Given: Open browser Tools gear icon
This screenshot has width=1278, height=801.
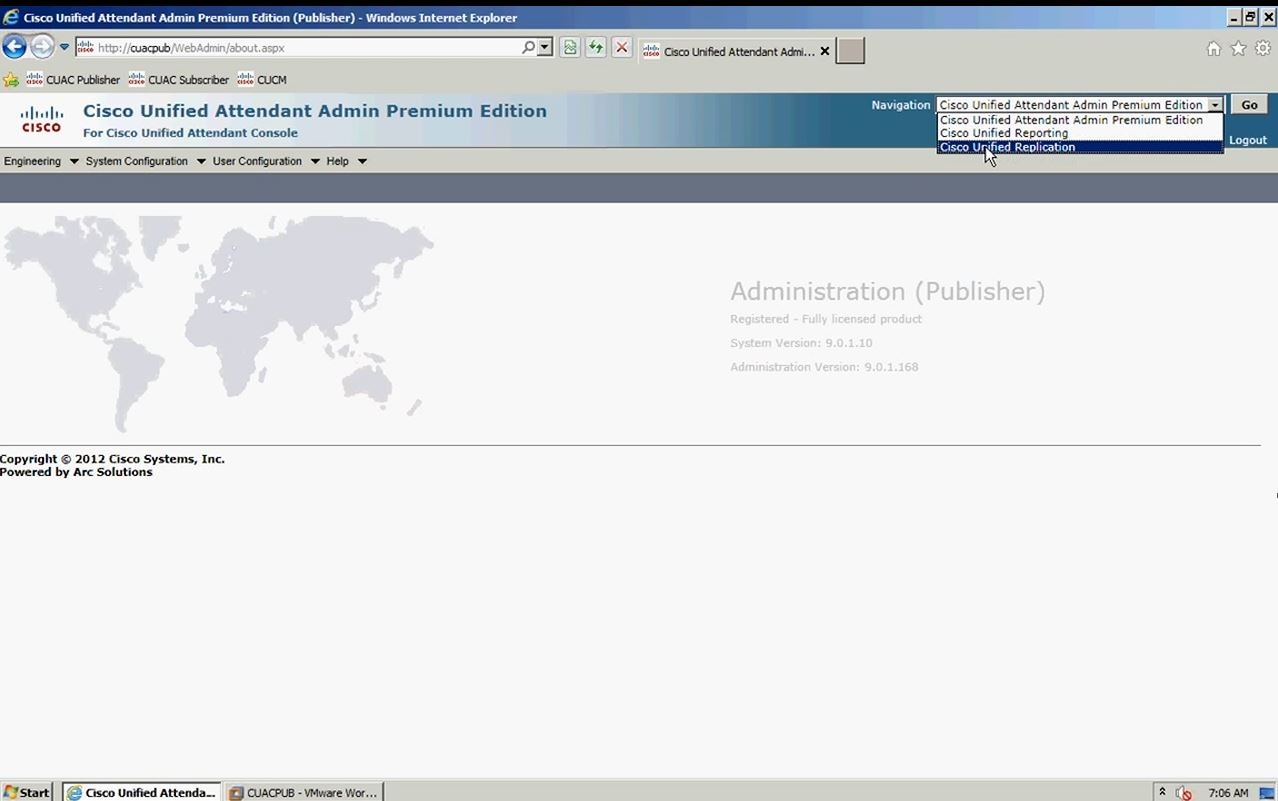Looking at the screenshot, I should (x=1263, y=48).
